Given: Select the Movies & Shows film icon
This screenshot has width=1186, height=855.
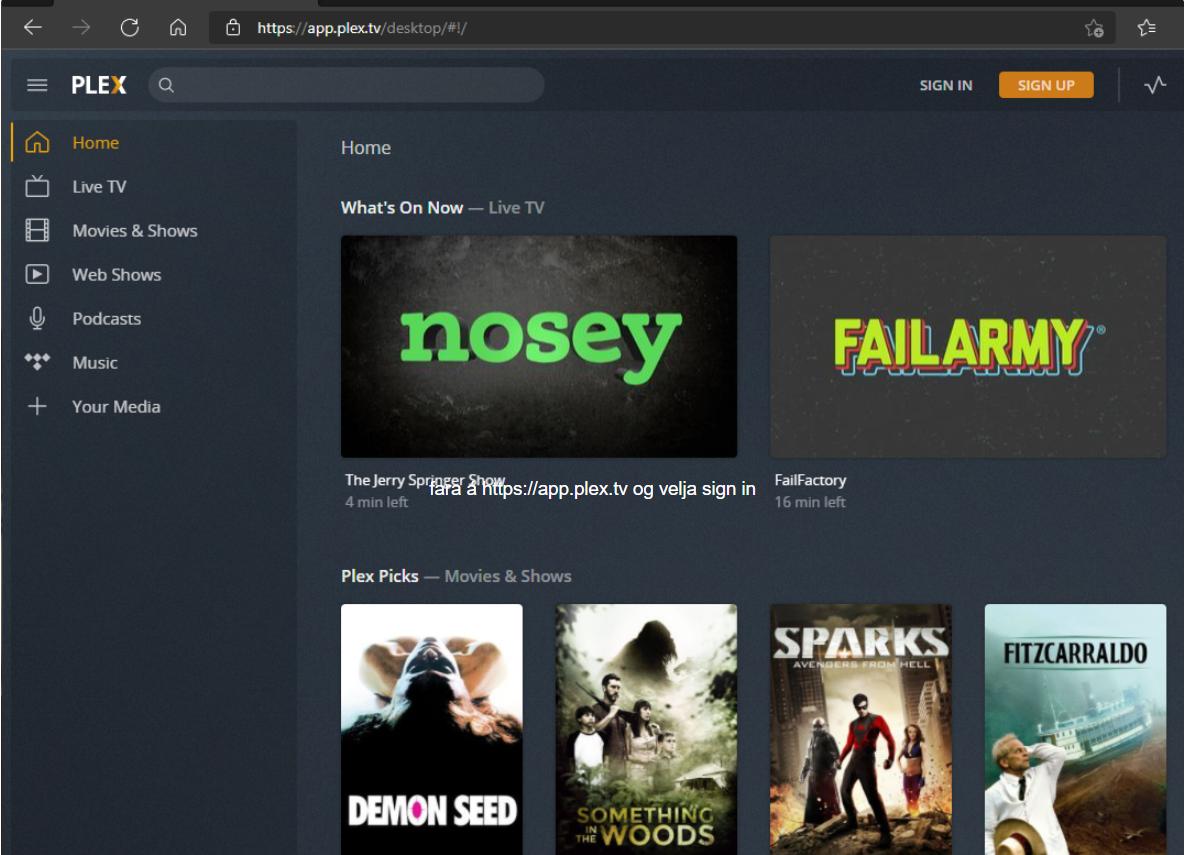Looking at the screenshot, I should tap(37, 231).
